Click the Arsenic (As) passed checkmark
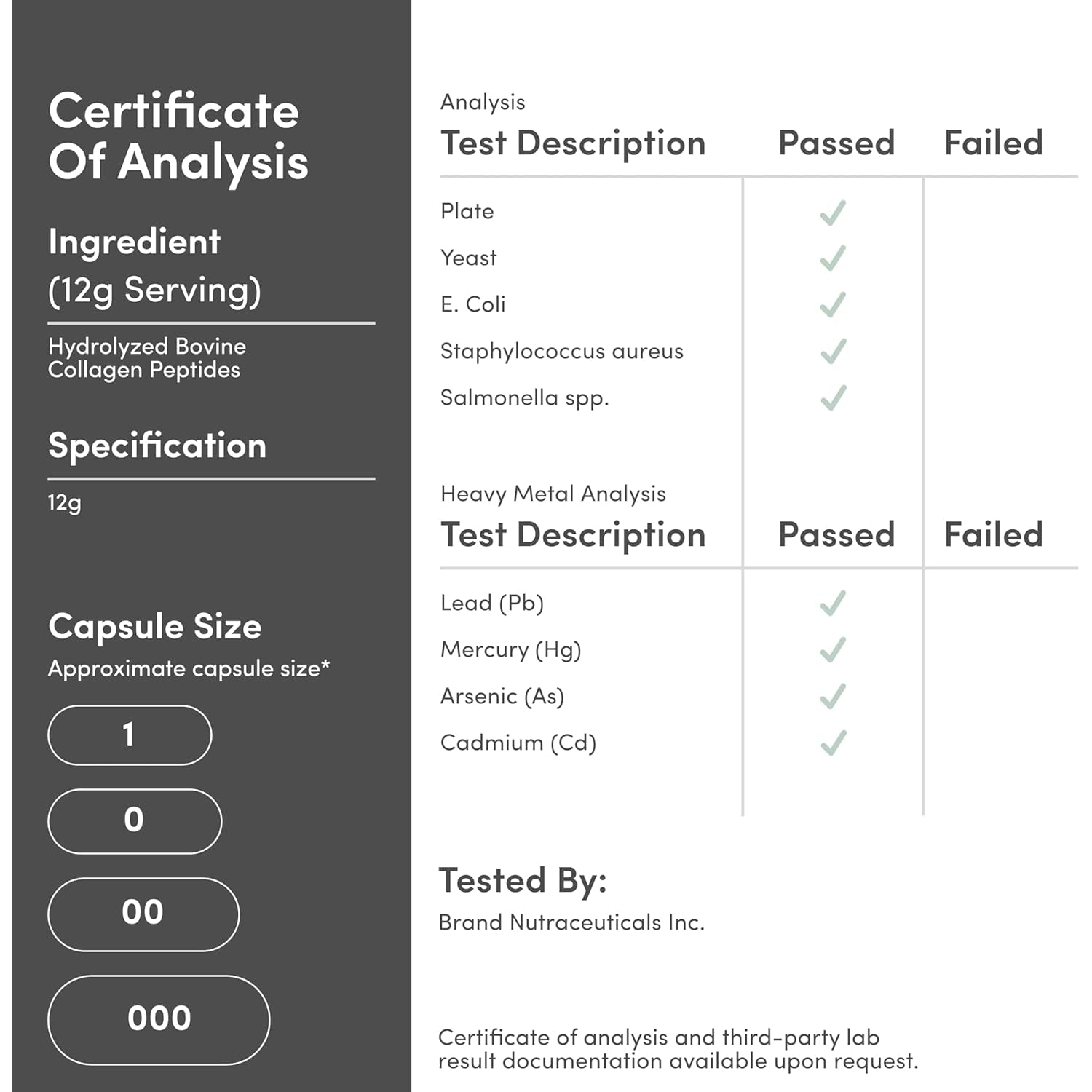Image resolution: width=1092 pixels, height=1092 pixels. (x=833, y=697)
